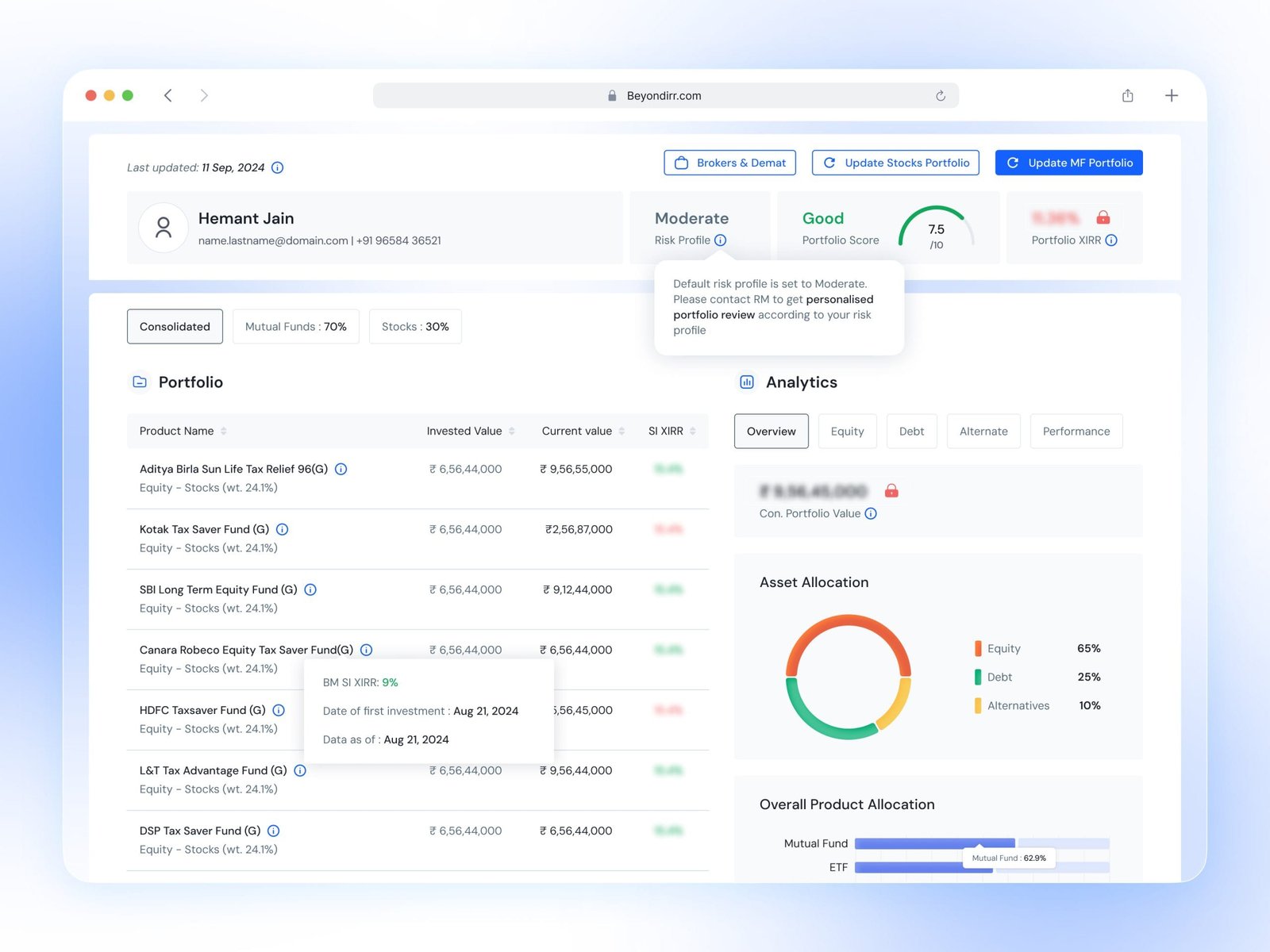Image resolution: width=1270 pixels, height=952 pixels.
Task: Open the Debt analytics tab
Action: coord(912,431)
